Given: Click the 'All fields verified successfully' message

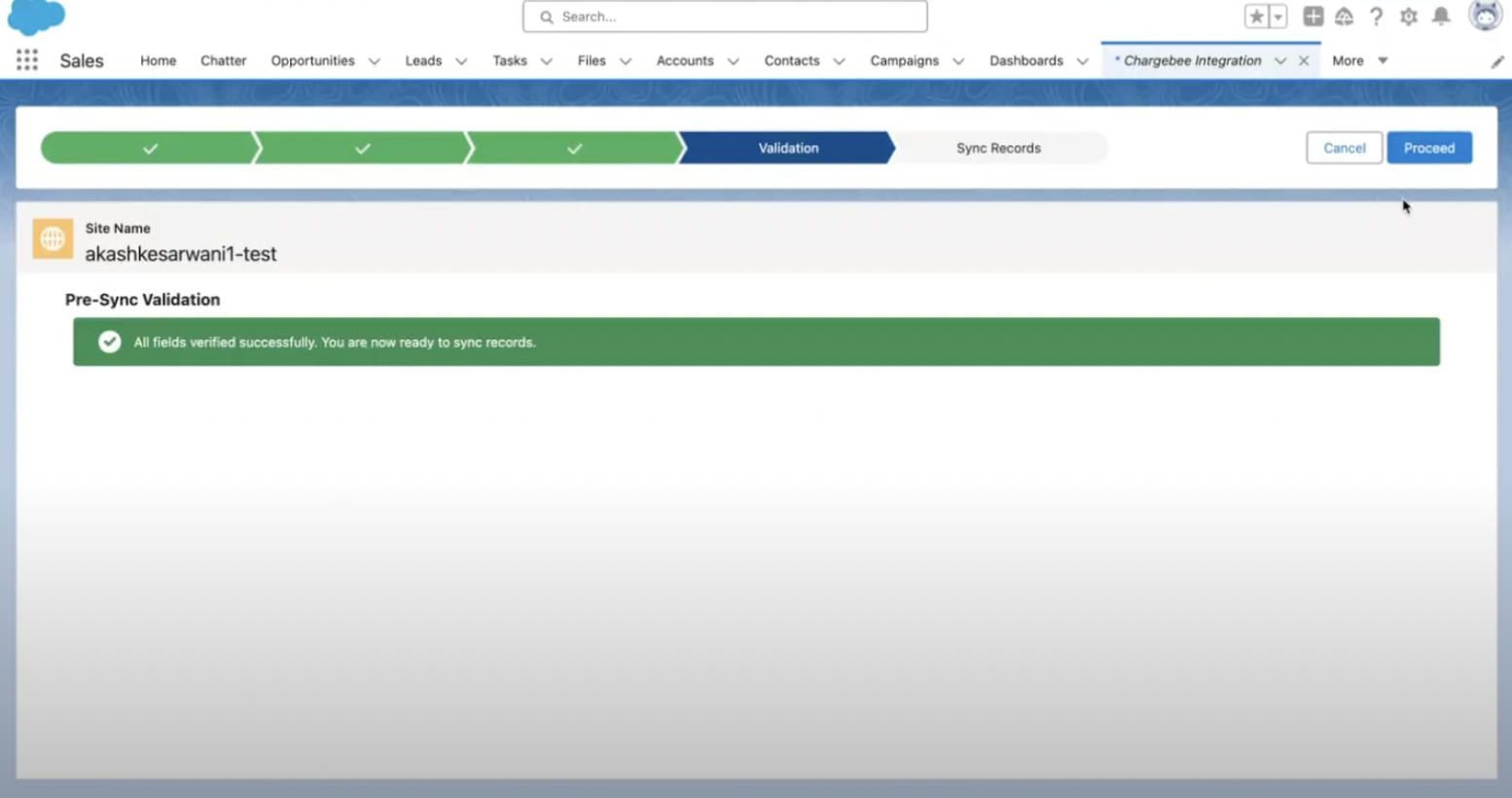Looking at the screenshot, I should pos(335,343).
